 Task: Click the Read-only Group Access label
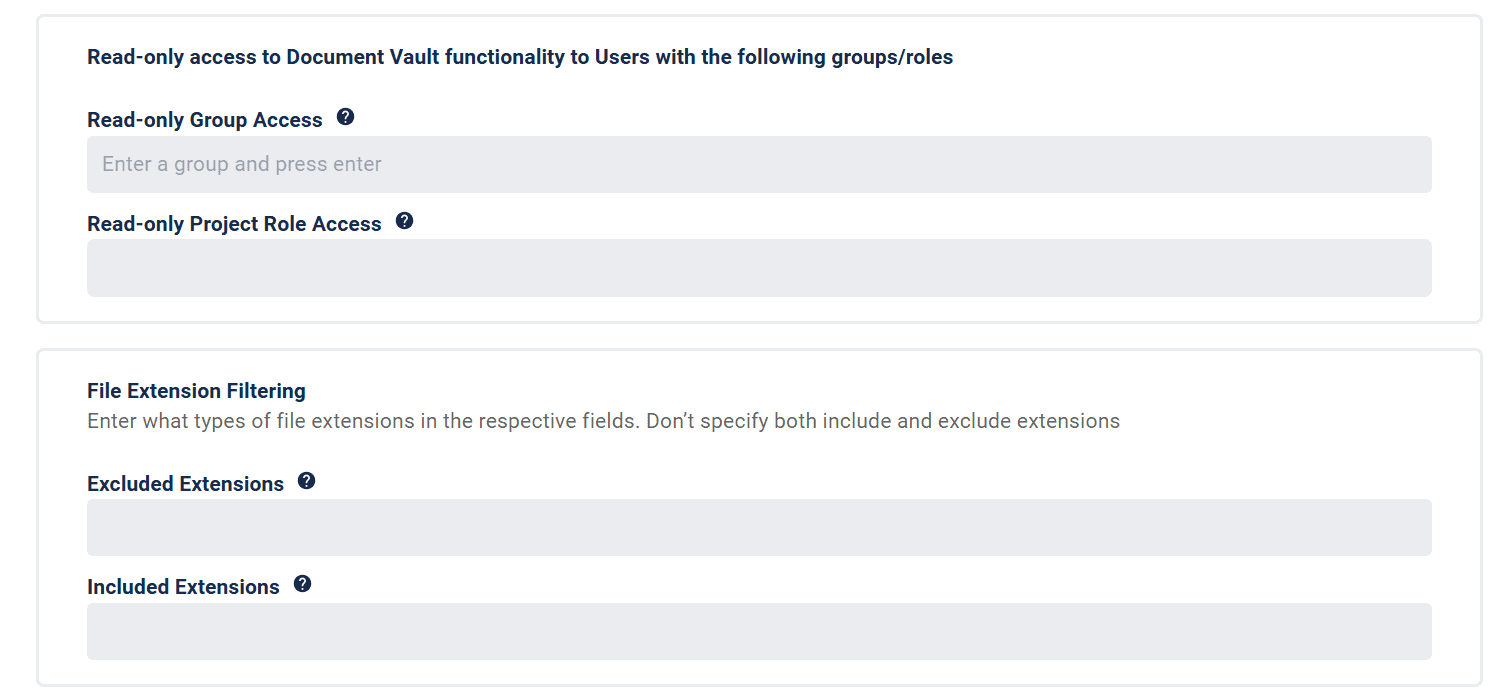[x=205, y=120]
